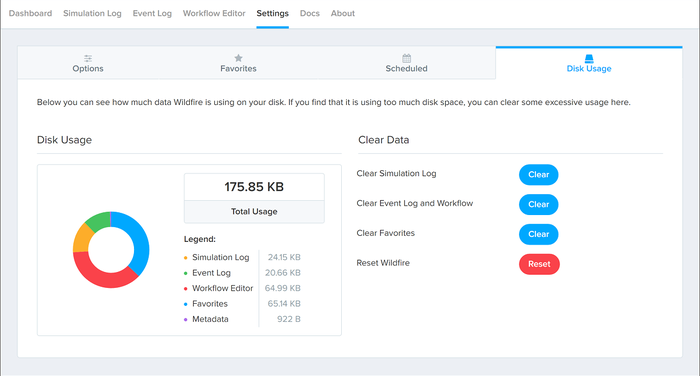700x376 pixels.
Task: Click the 64.99 KB value
Action: (x=283, y=288)
